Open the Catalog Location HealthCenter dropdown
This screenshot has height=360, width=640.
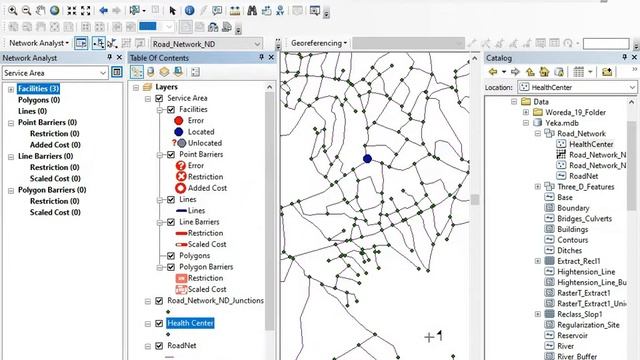pos(632,87)
